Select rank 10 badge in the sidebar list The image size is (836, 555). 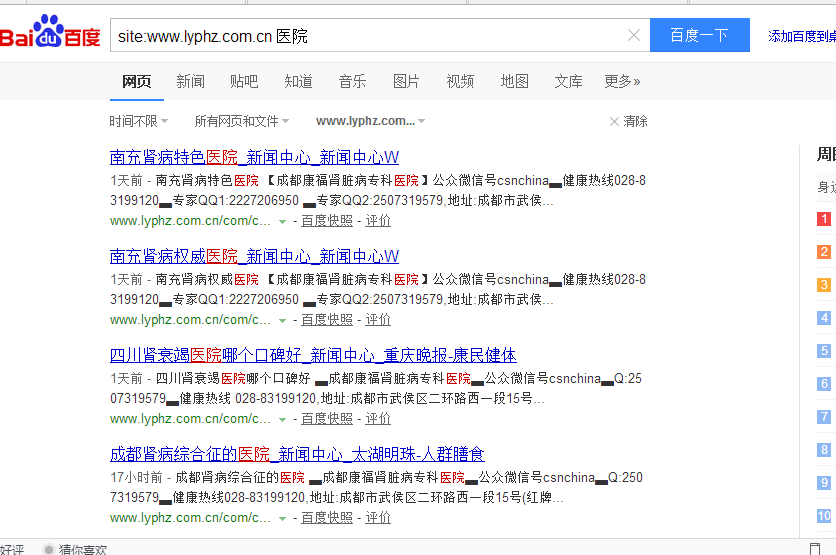[x=824, y=516]
